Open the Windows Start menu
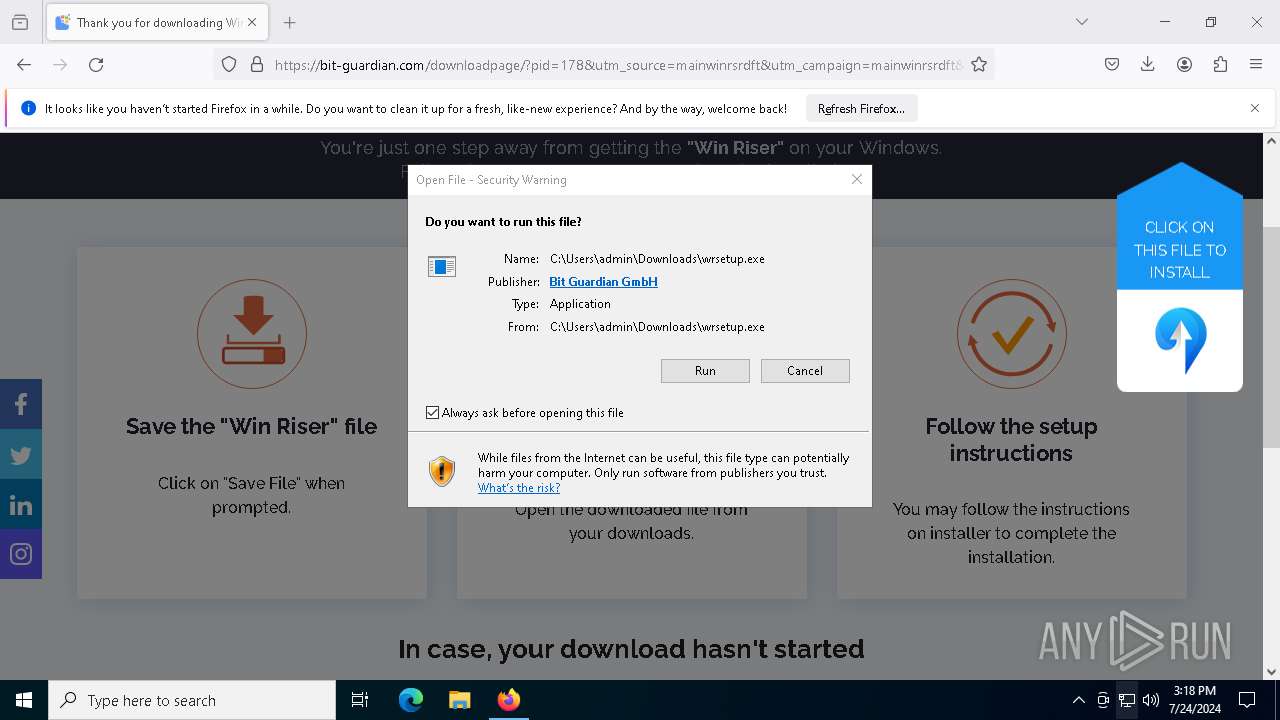Screen dimensions: 1280x720 coord(24,700)
